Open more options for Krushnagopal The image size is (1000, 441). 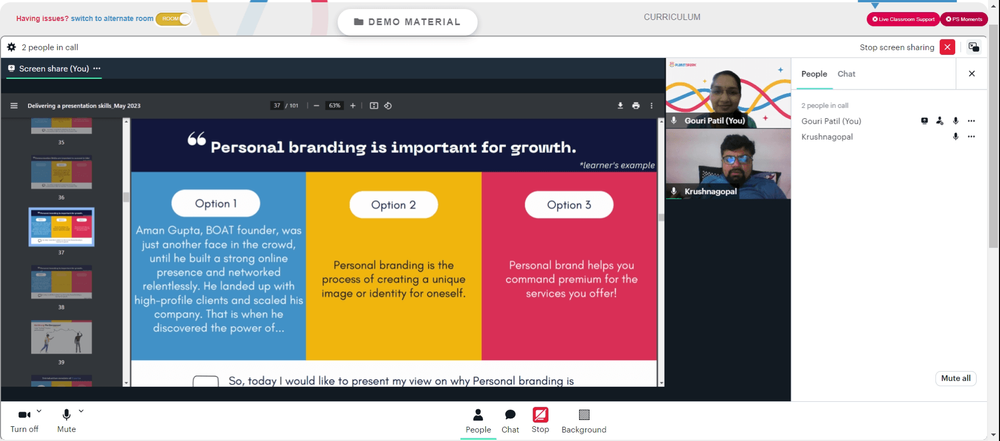(x=971, y=137)
